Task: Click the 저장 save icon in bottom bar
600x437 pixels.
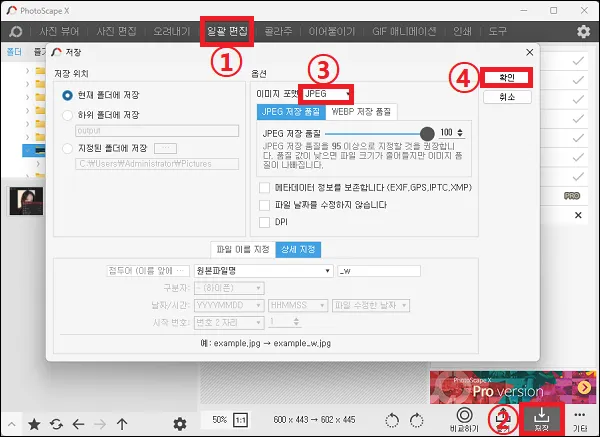Action: tap(541, 420)
